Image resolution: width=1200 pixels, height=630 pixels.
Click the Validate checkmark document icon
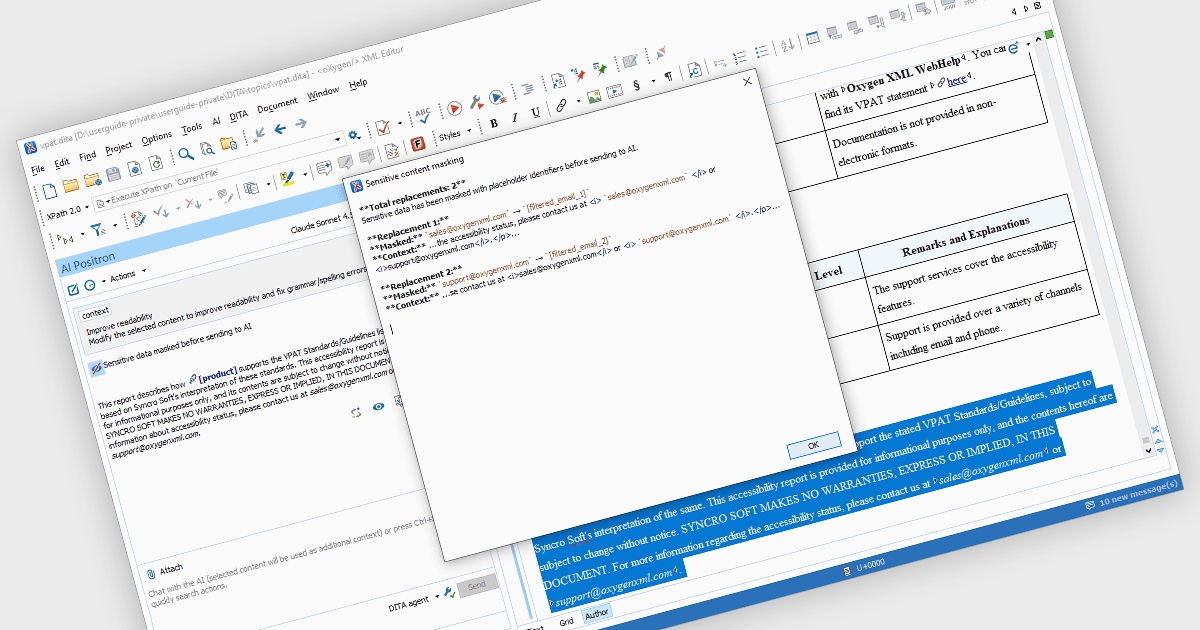coord(382,129)
